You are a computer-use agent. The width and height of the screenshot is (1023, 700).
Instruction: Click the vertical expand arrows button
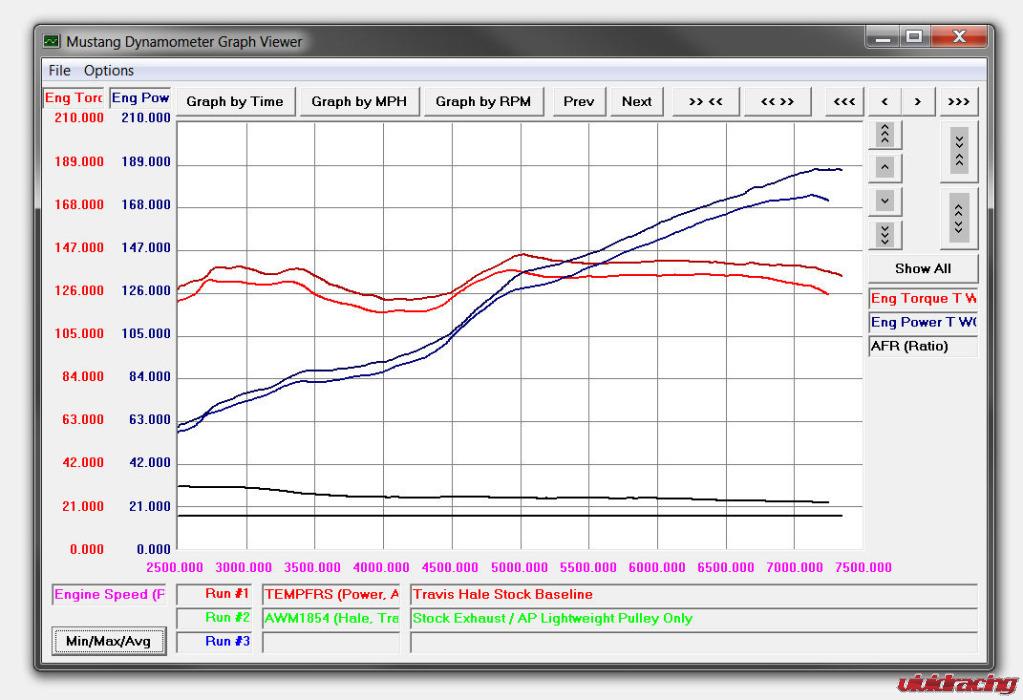(x=959, y=218)
